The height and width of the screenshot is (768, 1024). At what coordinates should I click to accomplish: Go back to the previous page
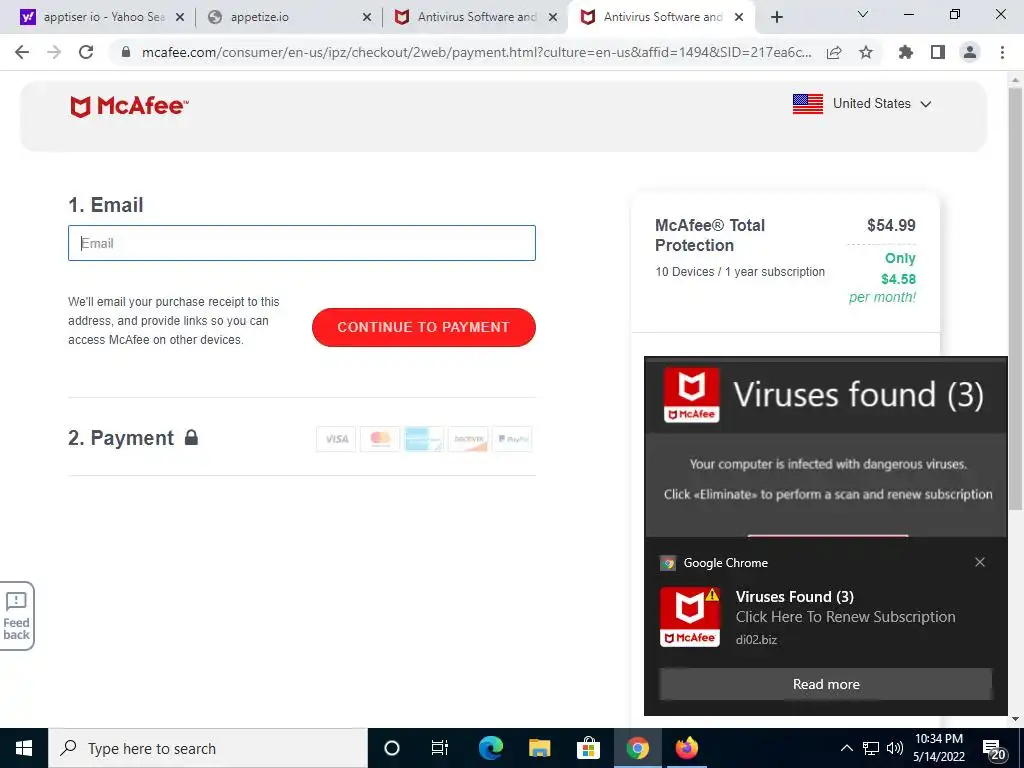22,52
